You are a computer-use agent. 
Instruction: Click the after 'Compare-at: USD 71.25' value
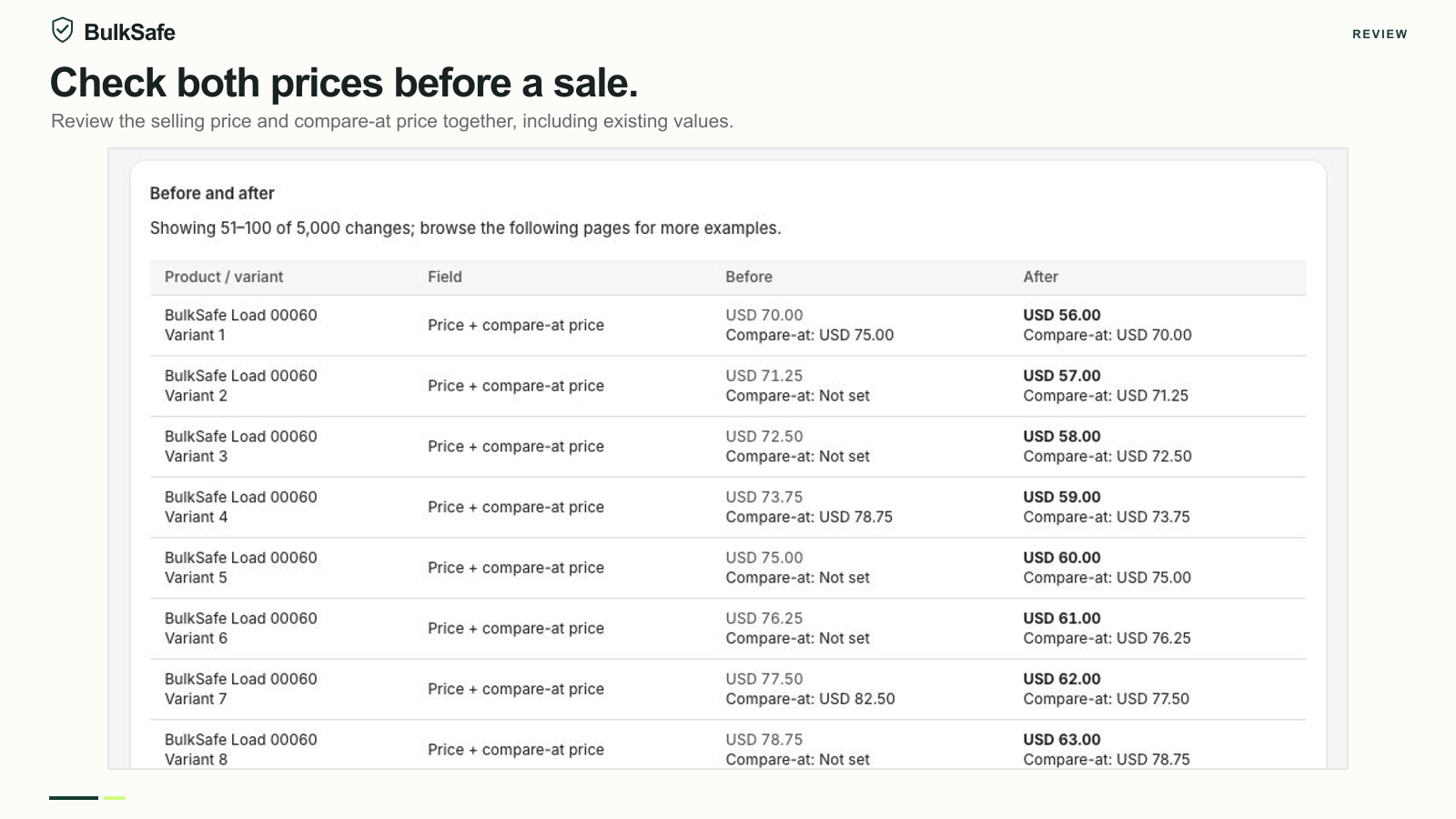point(1106,396)
